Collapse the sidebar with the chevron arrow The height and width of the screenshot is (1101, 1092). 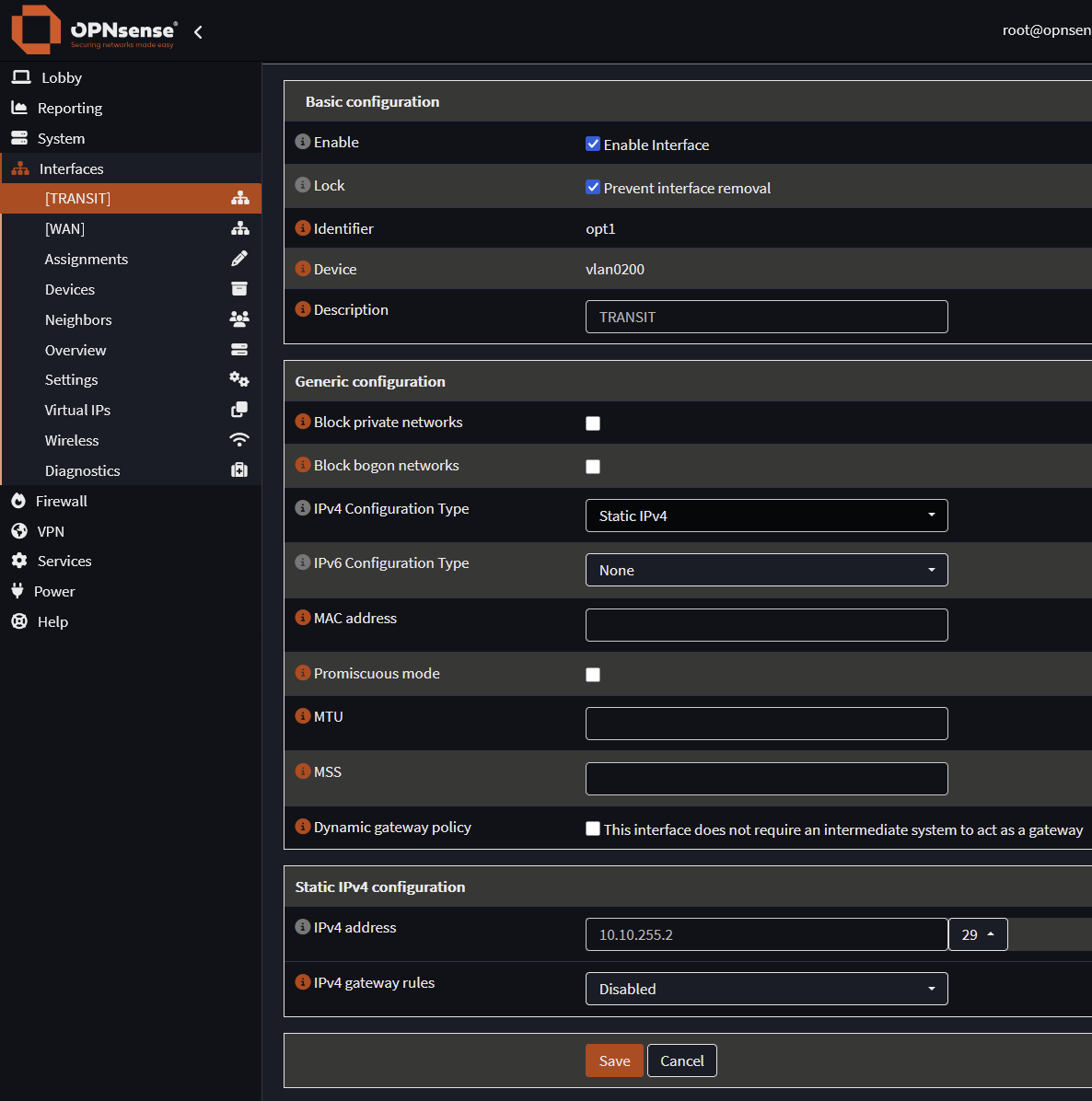point(198,32)
